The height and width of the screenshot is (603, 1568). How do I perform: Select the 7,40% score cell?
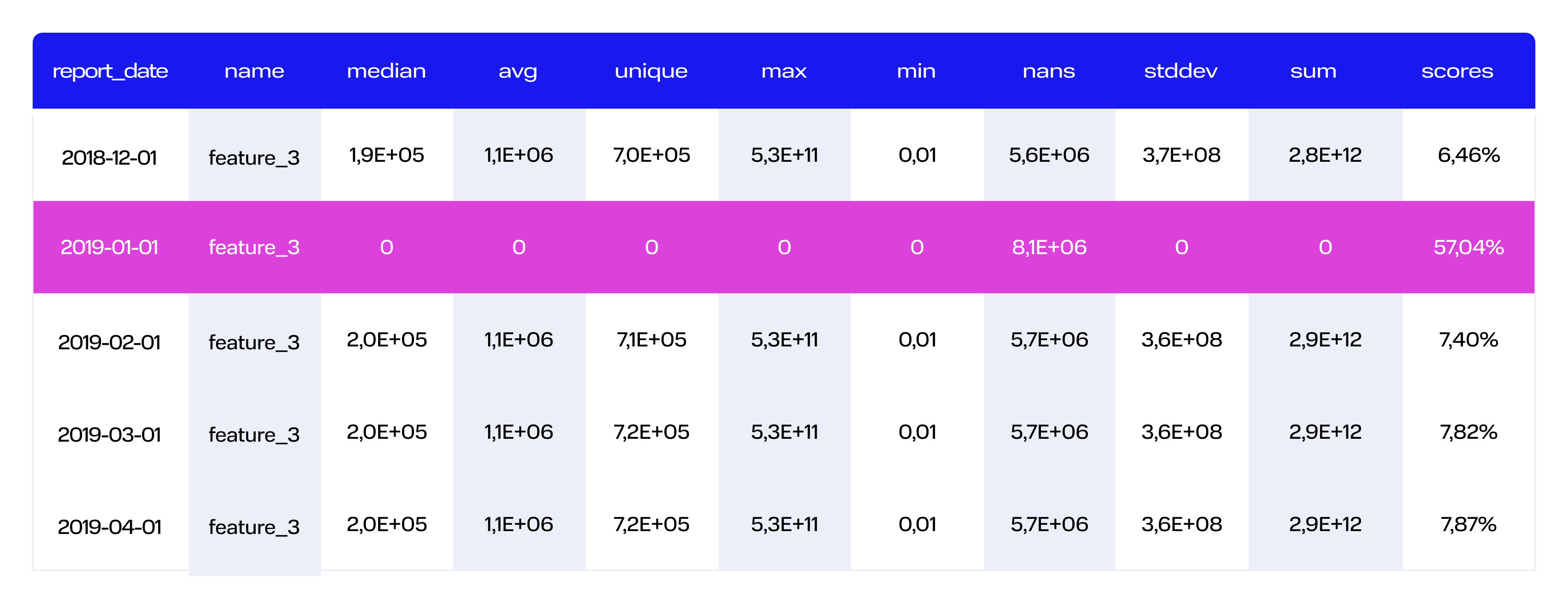(x=1469, y=340)
